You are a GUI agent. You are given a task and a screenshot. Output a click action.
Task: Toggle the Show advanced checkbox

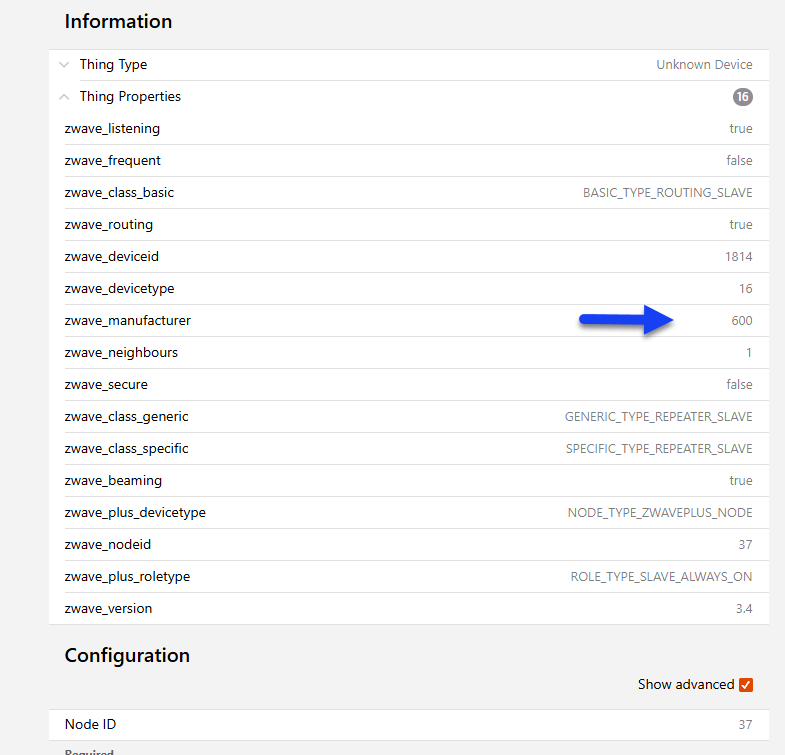click(x=745, y=685)
